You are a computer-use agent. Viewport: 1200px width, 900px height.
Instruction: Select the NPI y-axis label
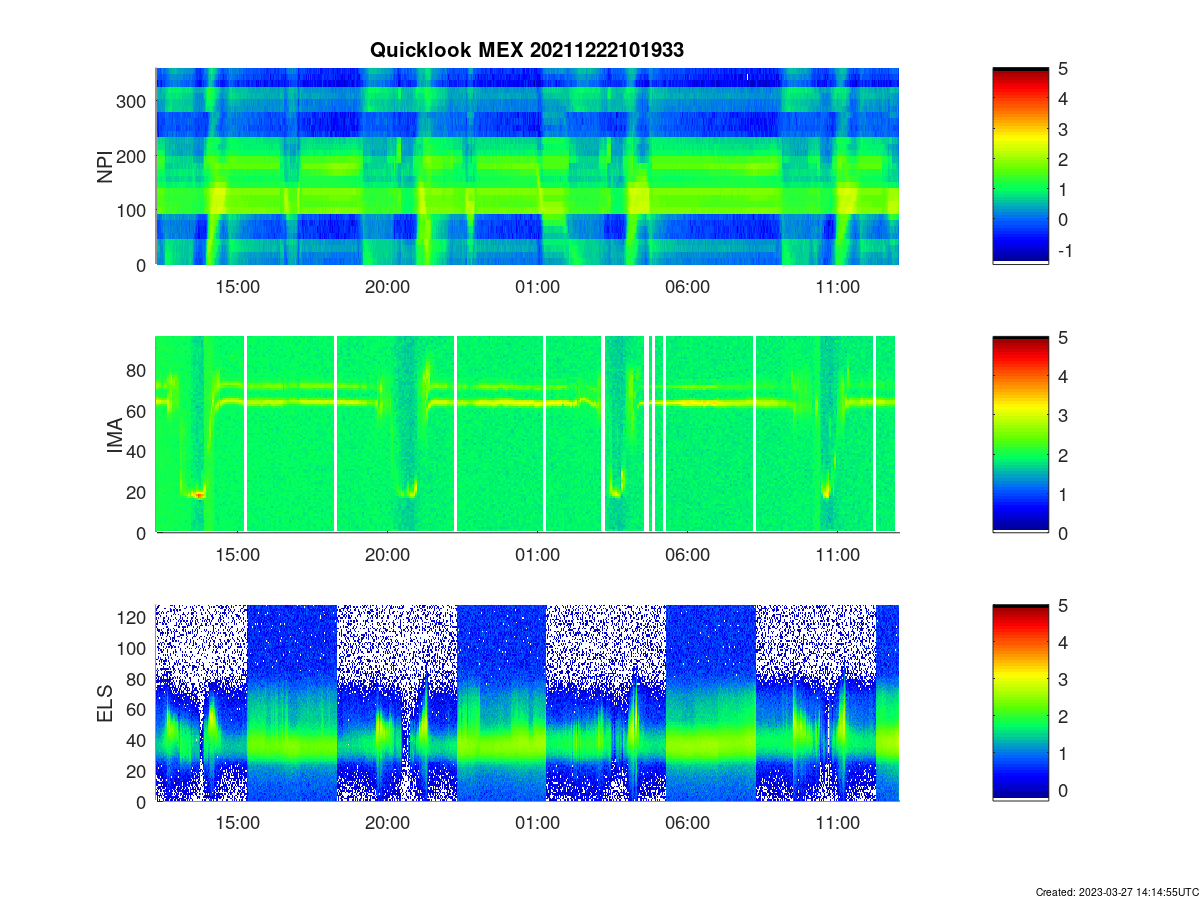[105, 166]
